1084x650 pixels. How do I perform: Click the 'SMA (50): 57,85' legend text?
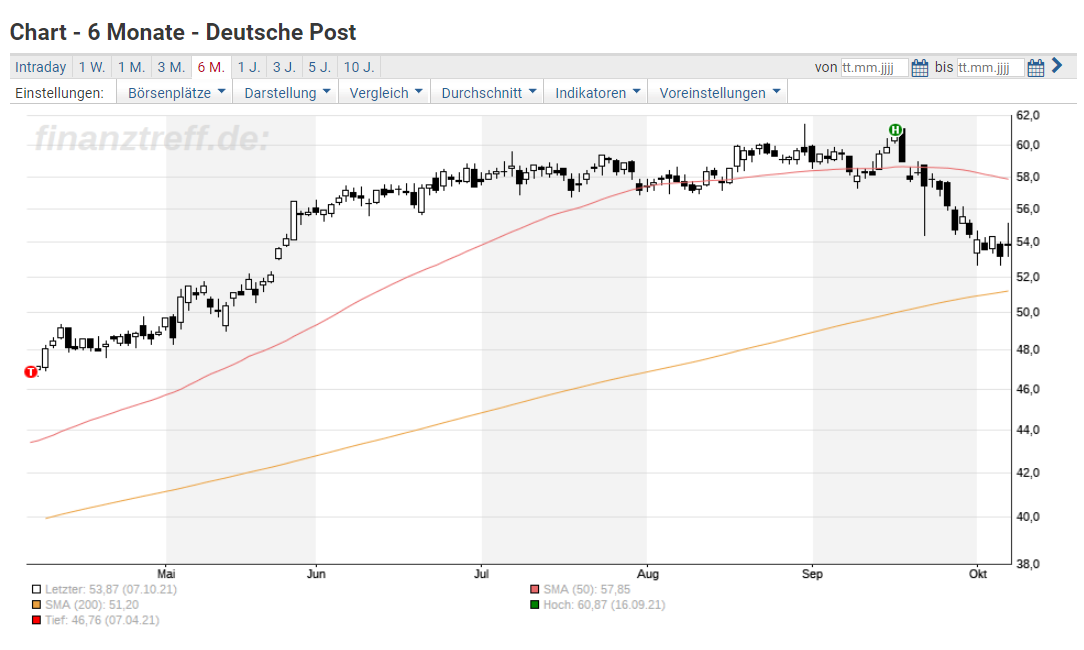tap(587, 590)
